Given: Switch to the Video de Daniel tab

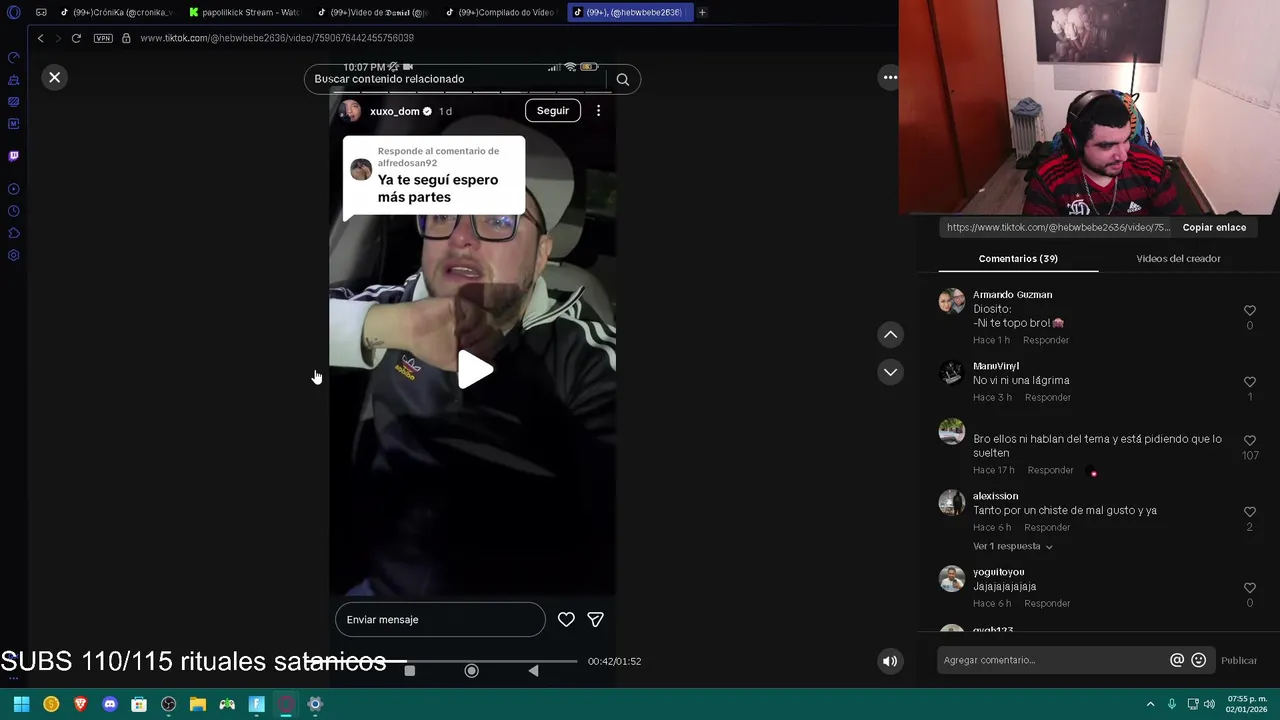Looking at the screenshot, I should point(372,12).
